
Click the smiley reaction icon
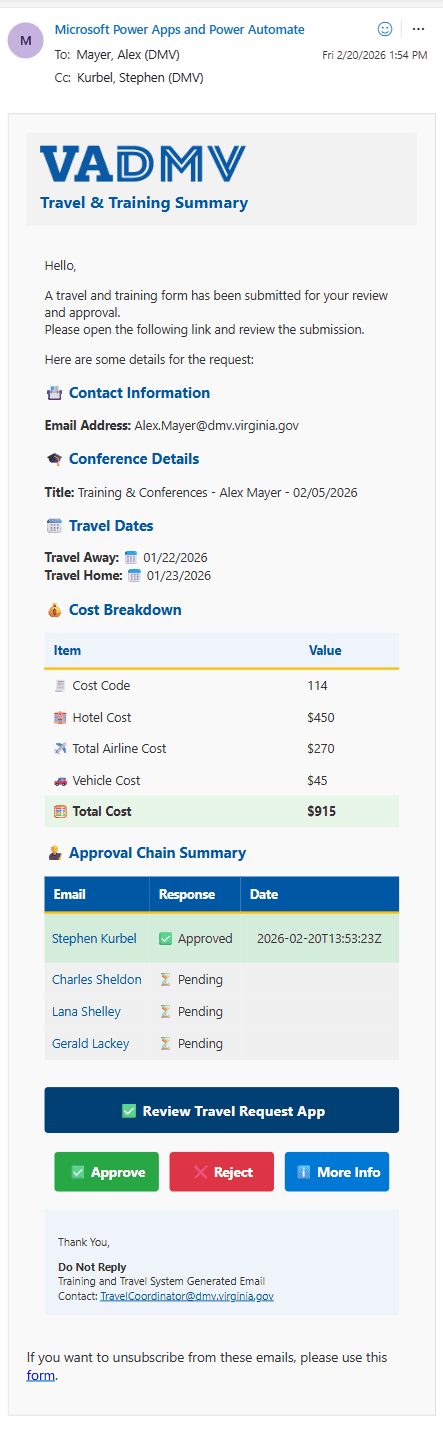[x=385, y=29]
